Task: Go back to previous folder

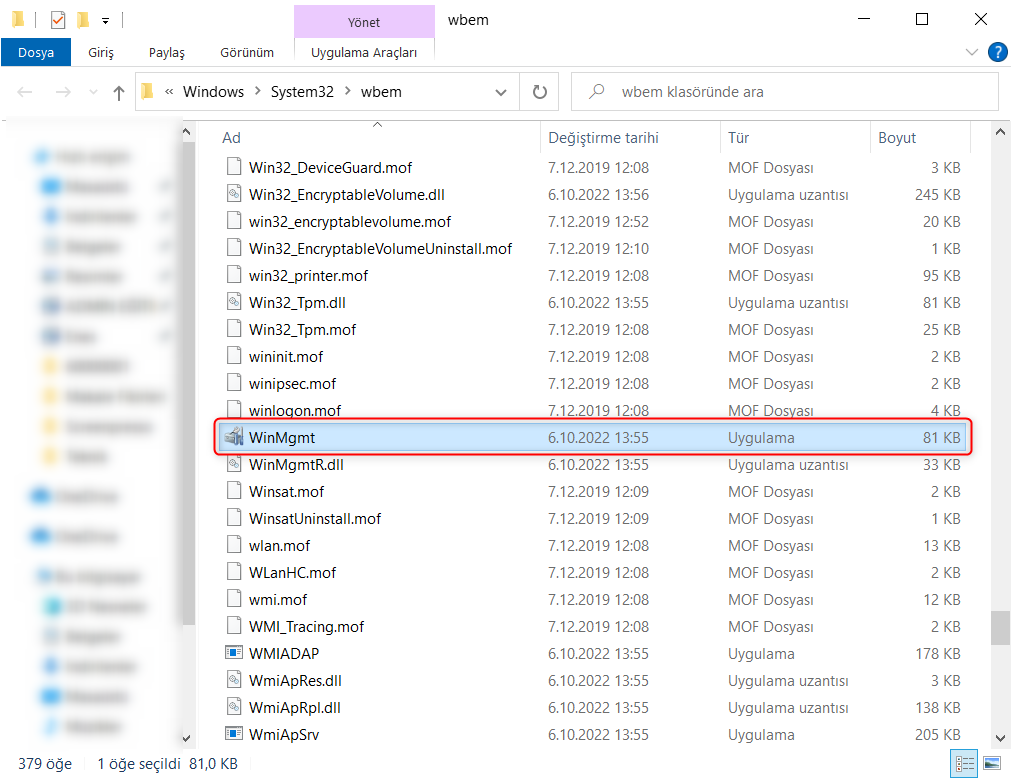Action: pos(25,92)
